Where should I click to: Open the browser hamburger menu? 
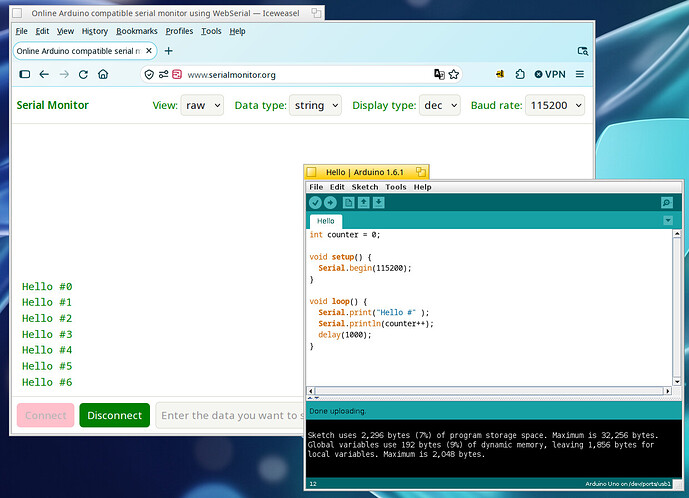580,74
